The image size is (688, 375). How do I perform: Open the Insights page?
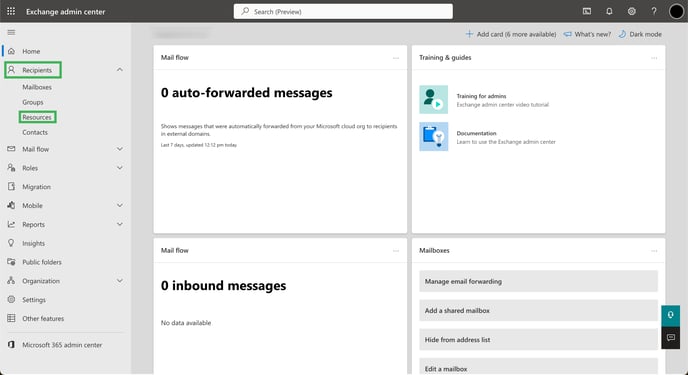(33, 243)
